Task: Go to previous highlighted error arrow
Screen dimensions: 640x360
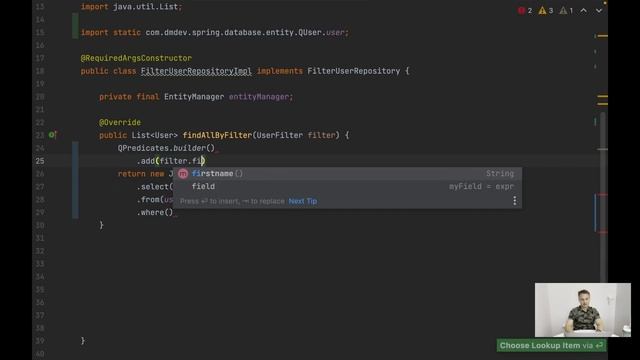Action: tap(584, 11)
